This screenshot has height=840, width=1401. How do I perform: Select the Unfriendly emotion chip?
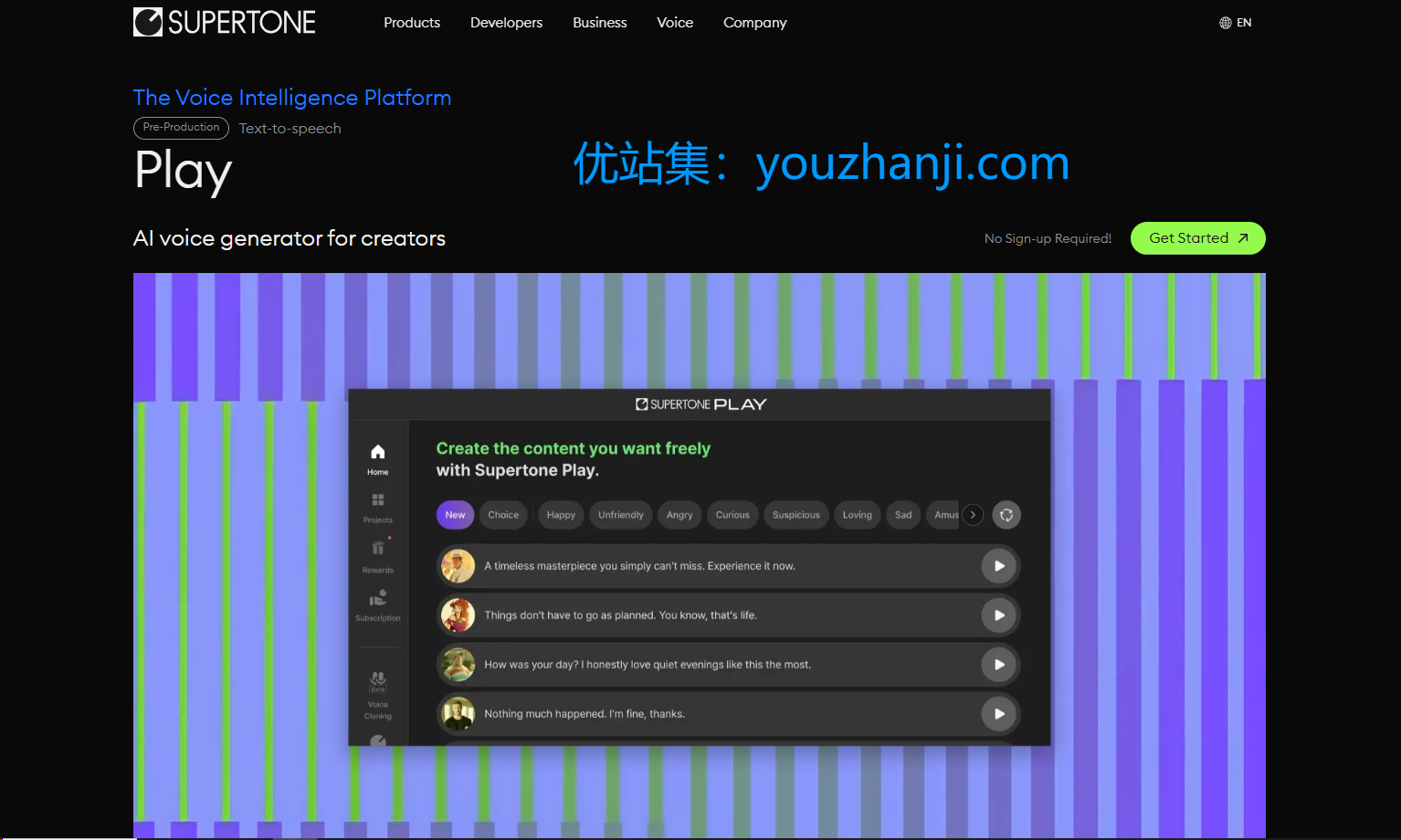click(x=621, y=515)
